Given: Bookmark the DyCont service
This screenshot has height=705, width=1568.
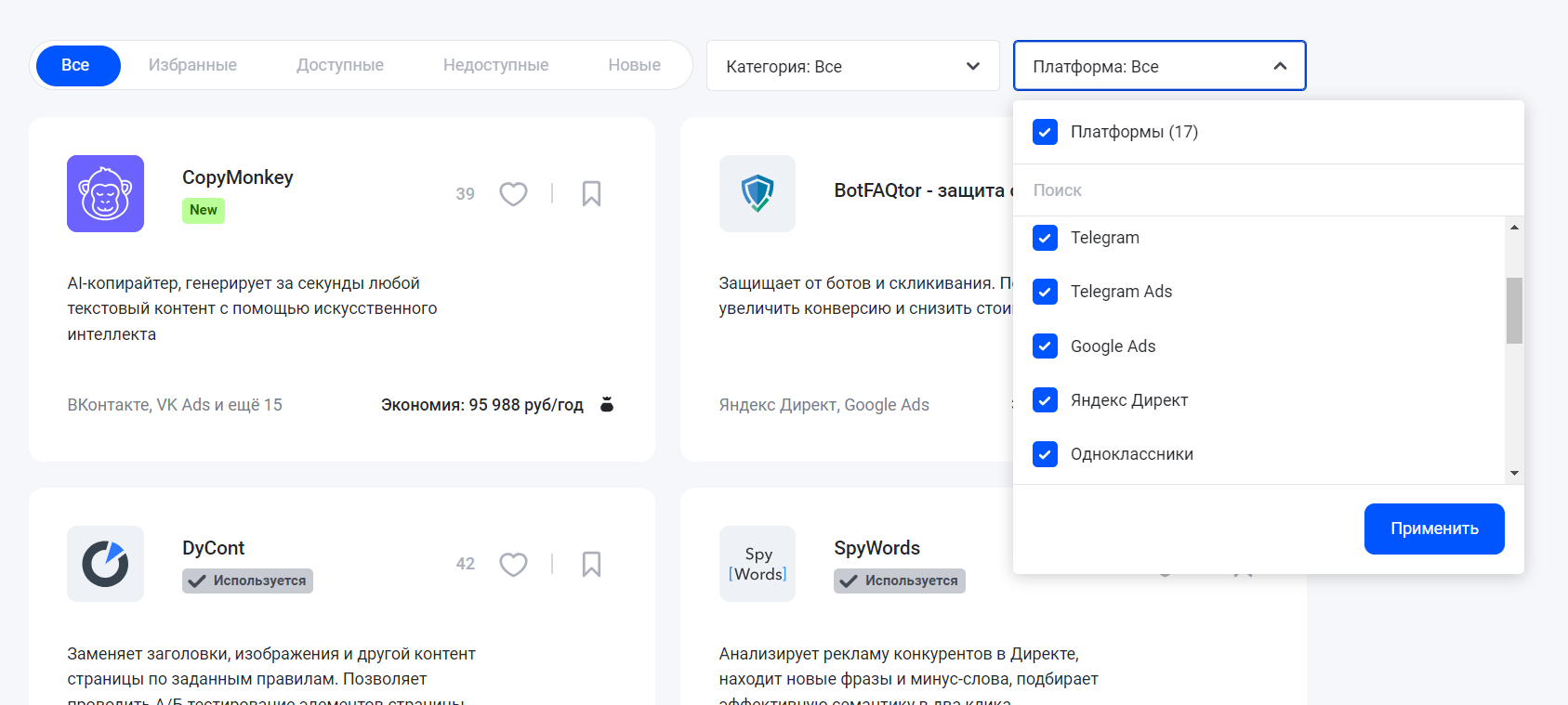Looking at the screenshot, I should (x=591, y=564).
